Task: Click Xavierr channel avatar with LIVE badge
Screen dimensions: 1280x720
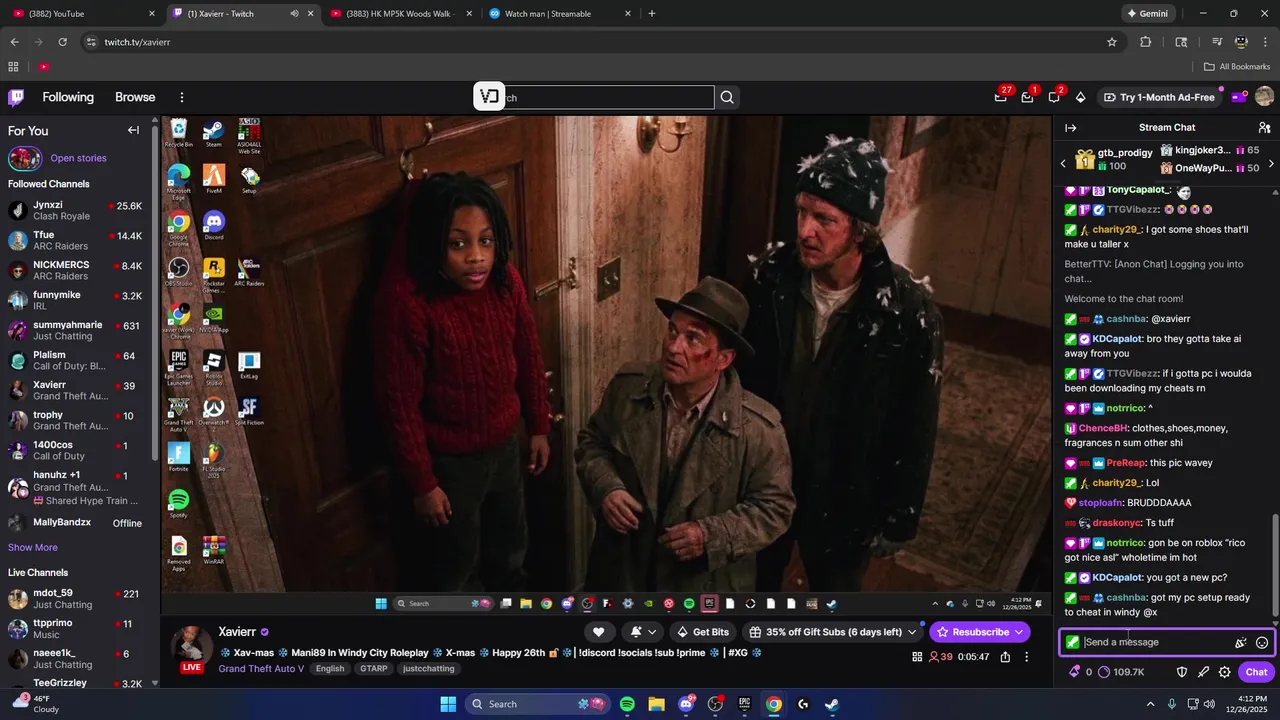Action: [x=191, y=649]
